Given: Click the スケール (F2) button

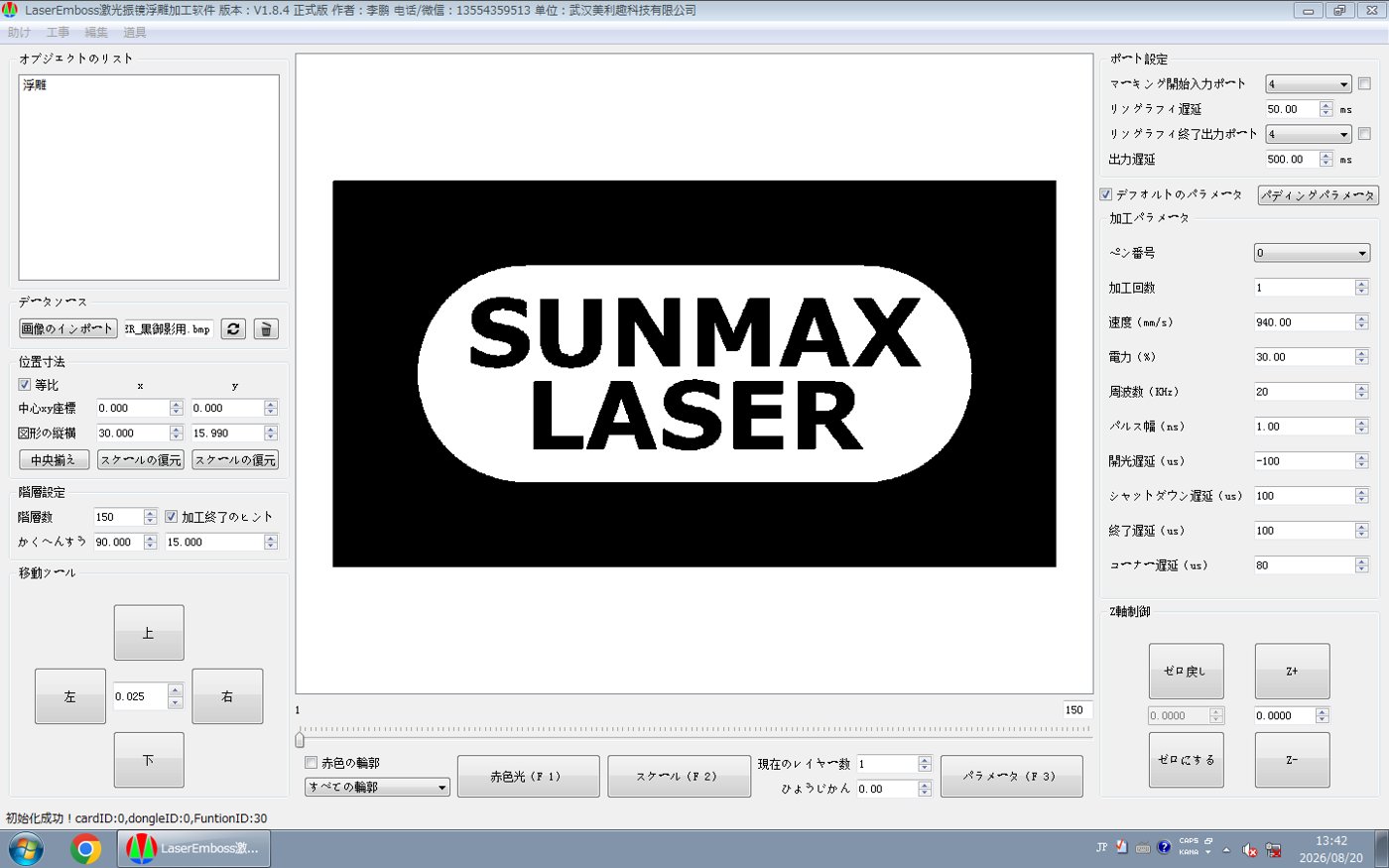Looking at the screenshot, I should tap(679, 777).
